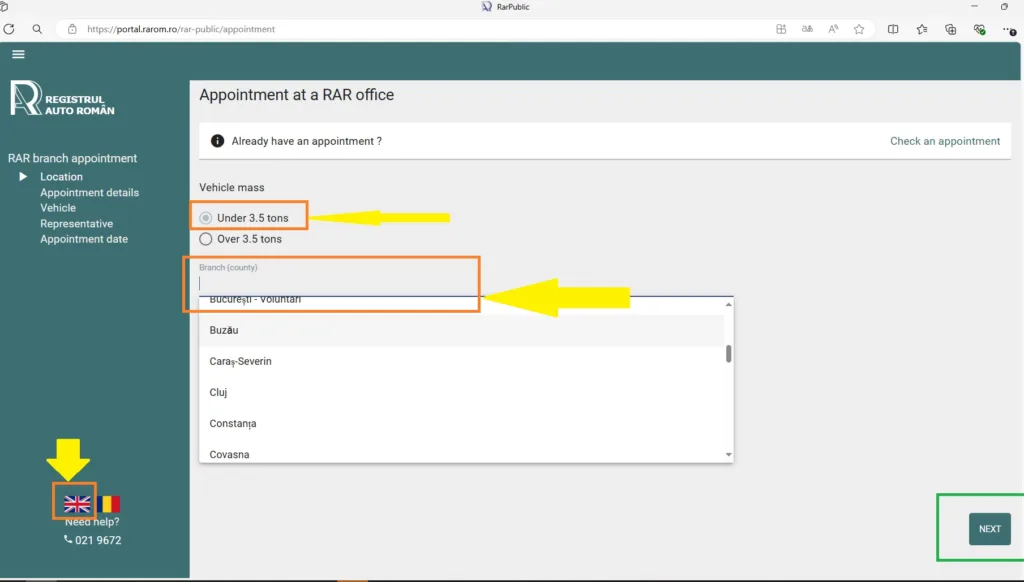Switch language using the UK flag
This screenshot has width=1024, height=582.
tap(77, 504)
